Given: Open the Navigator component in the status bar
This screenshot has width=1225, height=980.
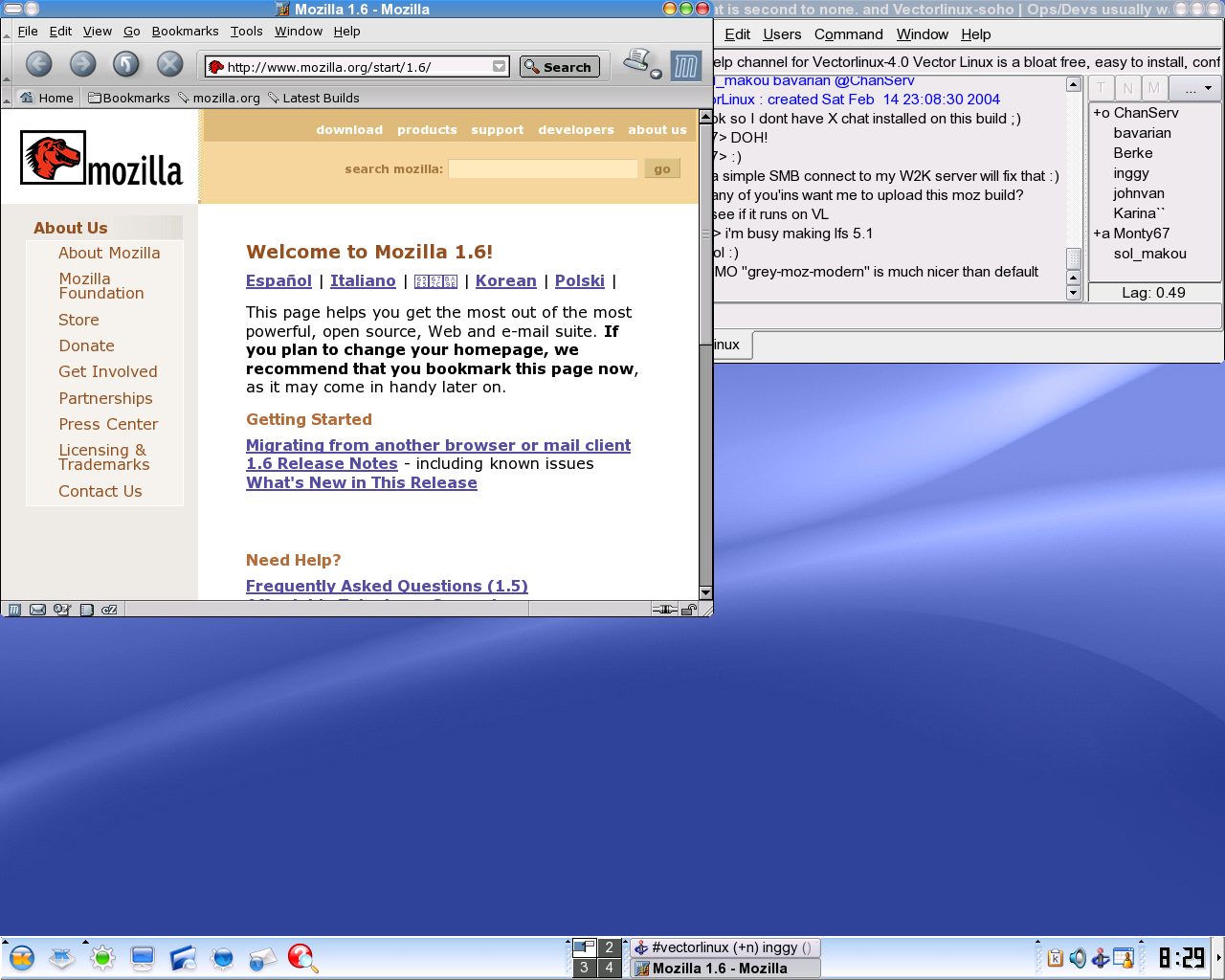Looking at the screenshot, I should pyautogui.click(x=14, y=610).
